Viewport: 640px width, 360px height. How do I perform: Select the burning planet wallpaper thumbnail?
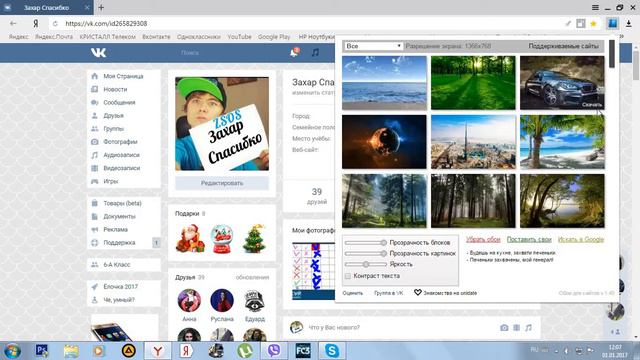pyautogui.click(x=384, y=142)
